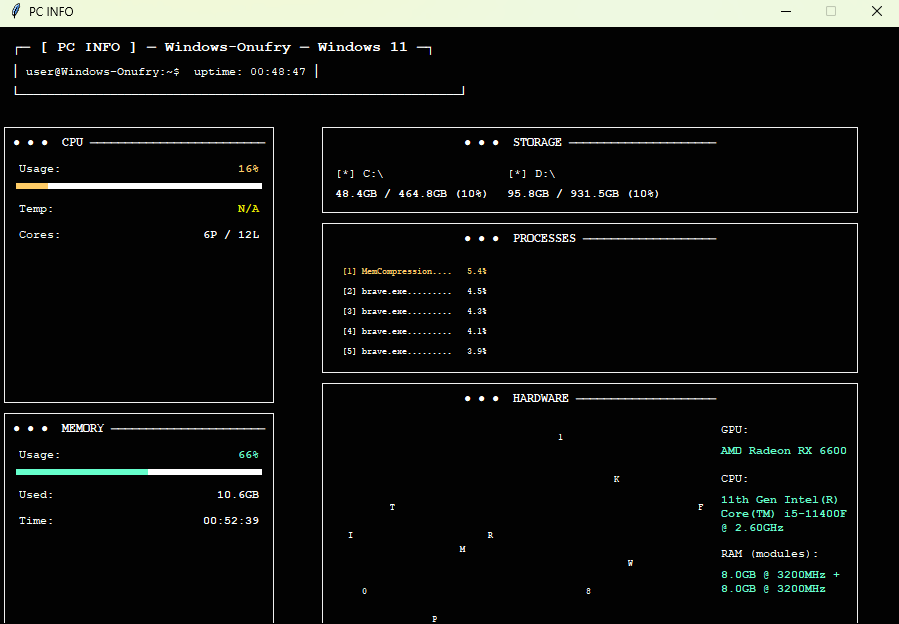Select process row [3] brave.exe 4.3%
Screen dimensions: 899x624
[x=415, y=311]
